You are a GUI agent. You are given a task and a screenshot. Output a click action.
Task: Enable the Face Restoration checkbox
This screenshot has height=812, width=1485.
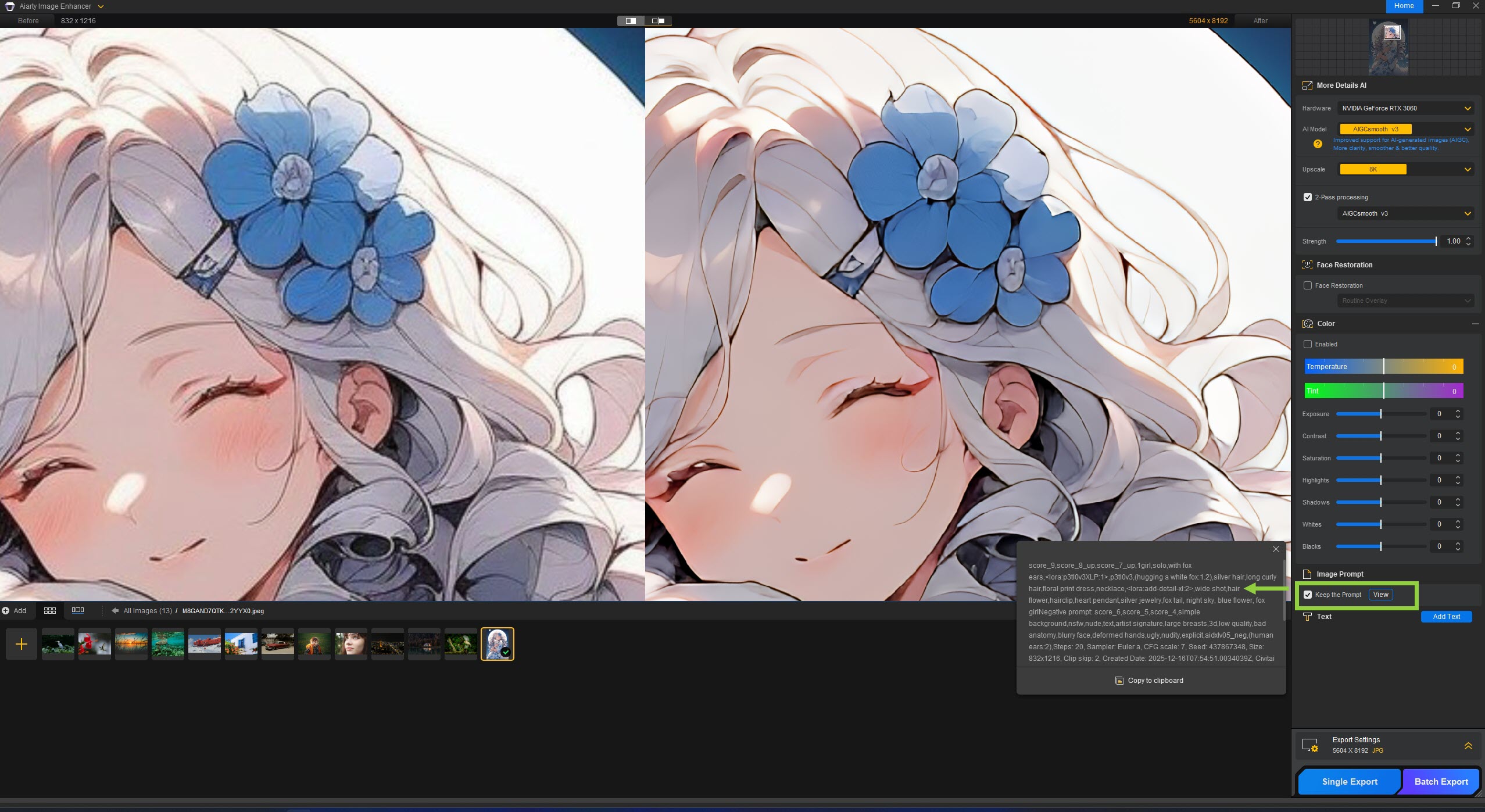[1308, 285]
